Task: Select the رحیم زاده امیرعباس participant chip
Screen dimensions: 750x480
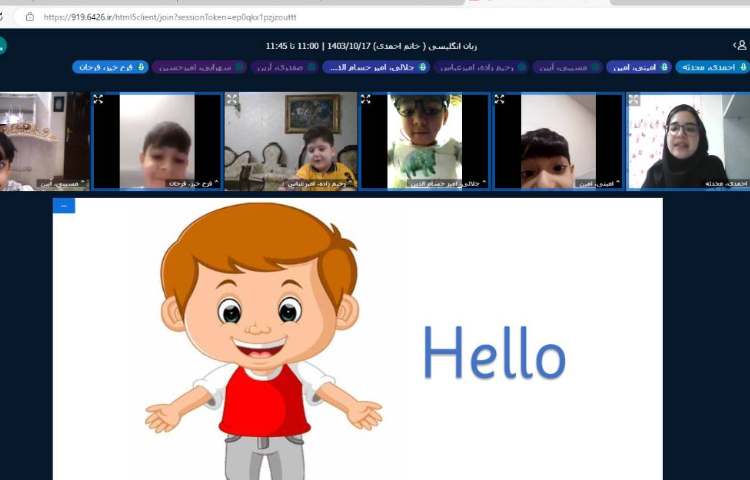Action: coord(482,67)
